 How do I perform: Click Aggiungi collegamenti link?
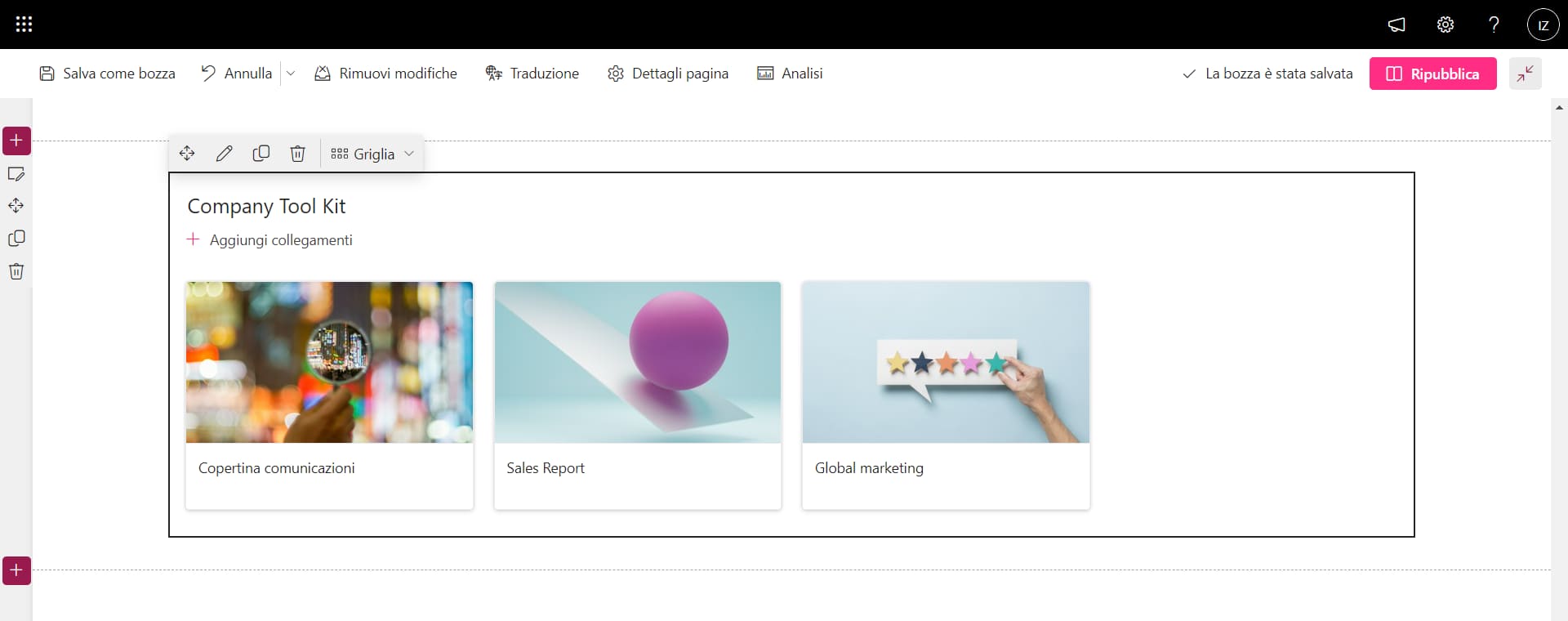point(280,240)
